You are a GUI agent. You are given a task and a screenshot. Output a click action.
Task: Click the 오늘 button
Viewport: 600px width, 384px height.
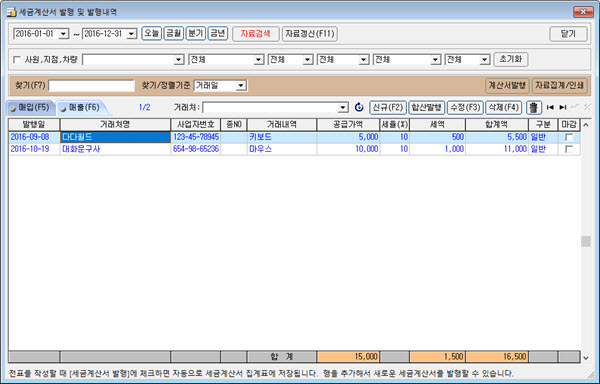(152, 34)
